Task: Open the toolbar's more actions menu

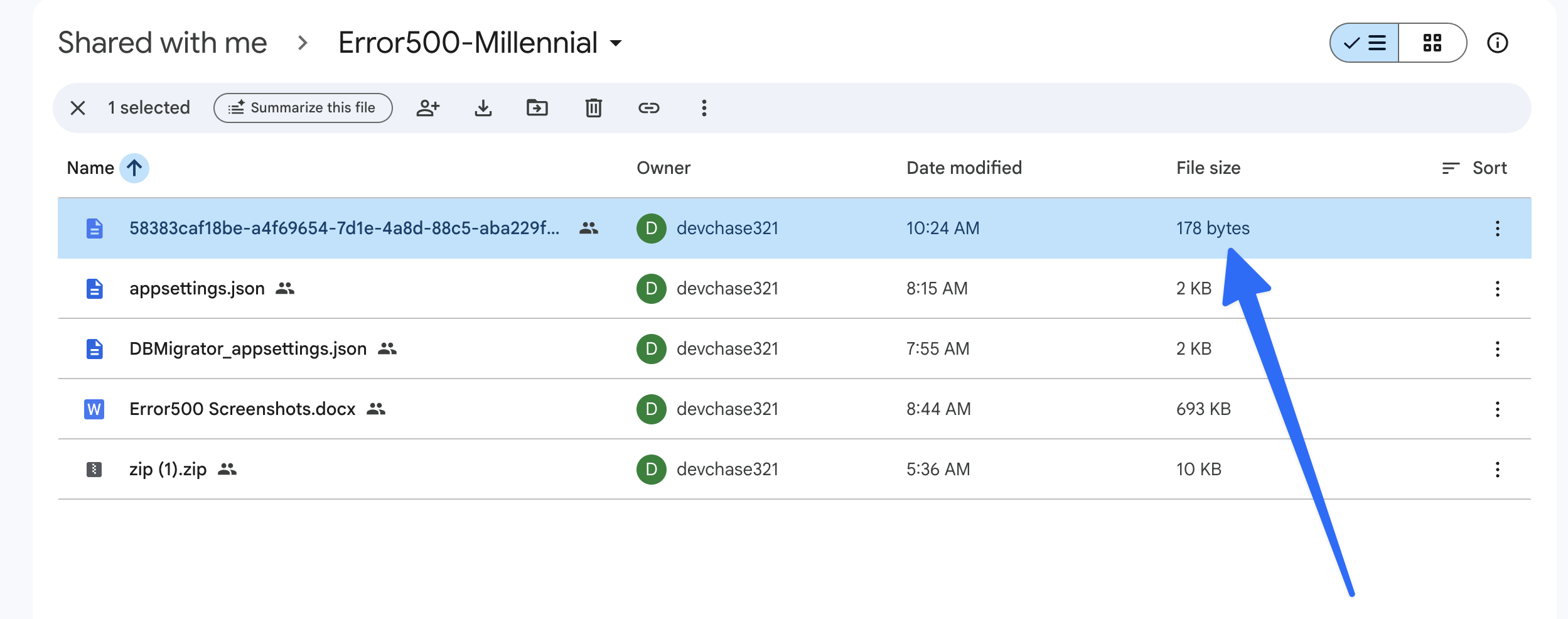Action: tap(704, 108)
